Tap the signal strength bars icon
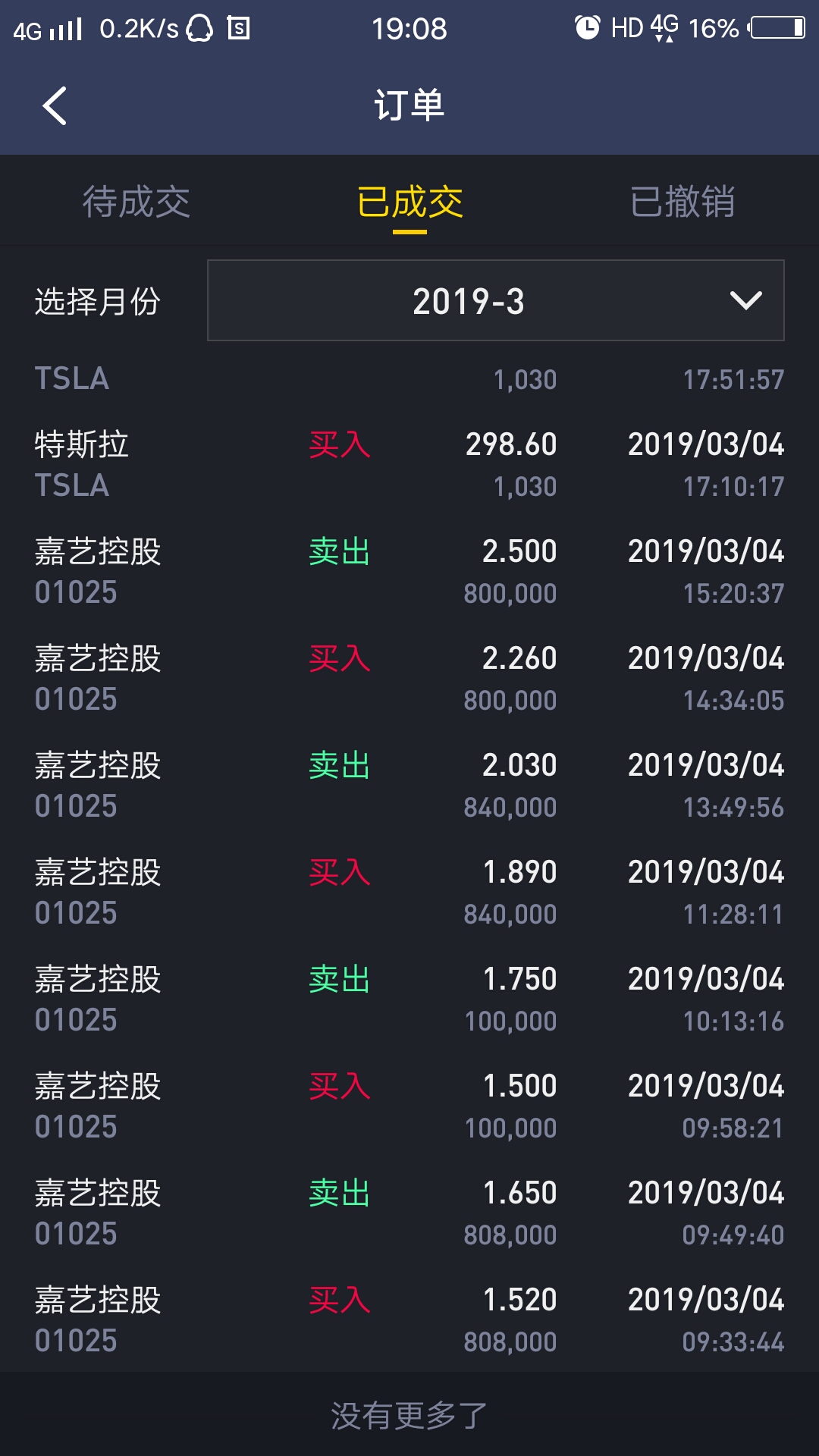The width and height of the screenshot is (819, 1456). coord(65,30)
